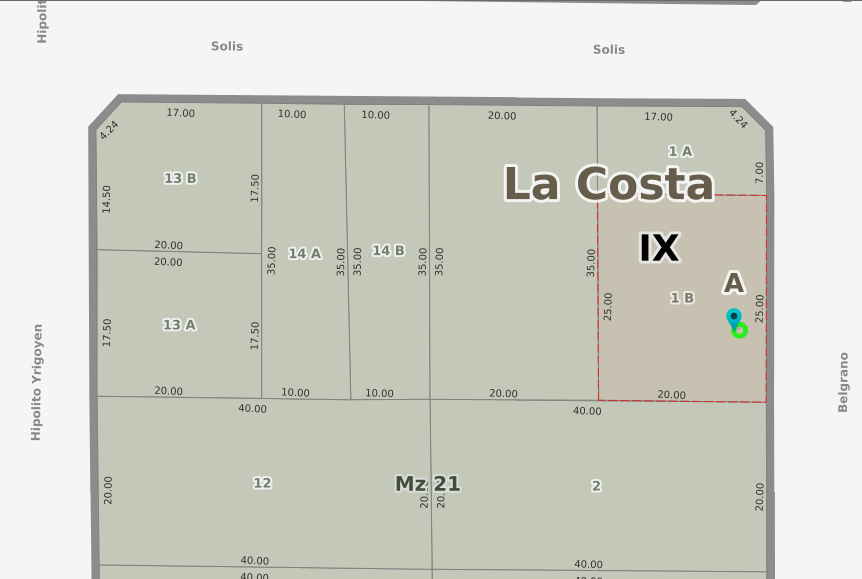Pick the 14 A parcel label
This screenshot has width=862, height=579.
click(304, 254)
